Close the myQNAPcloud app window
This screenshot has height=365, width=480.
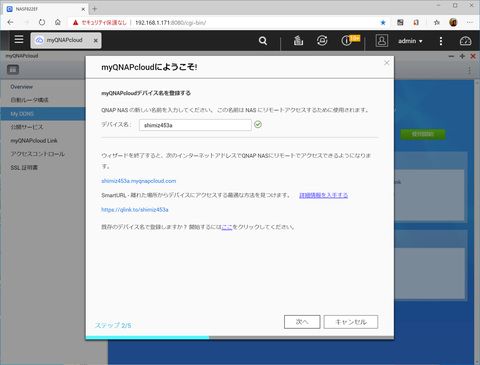point(473,56)
